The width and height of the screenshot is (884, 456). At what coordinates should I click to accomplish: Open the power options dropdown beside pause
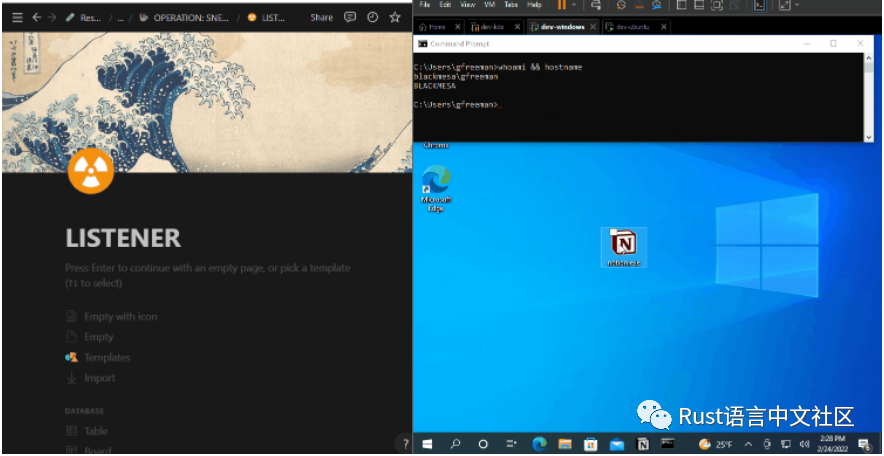pos(574,5)
